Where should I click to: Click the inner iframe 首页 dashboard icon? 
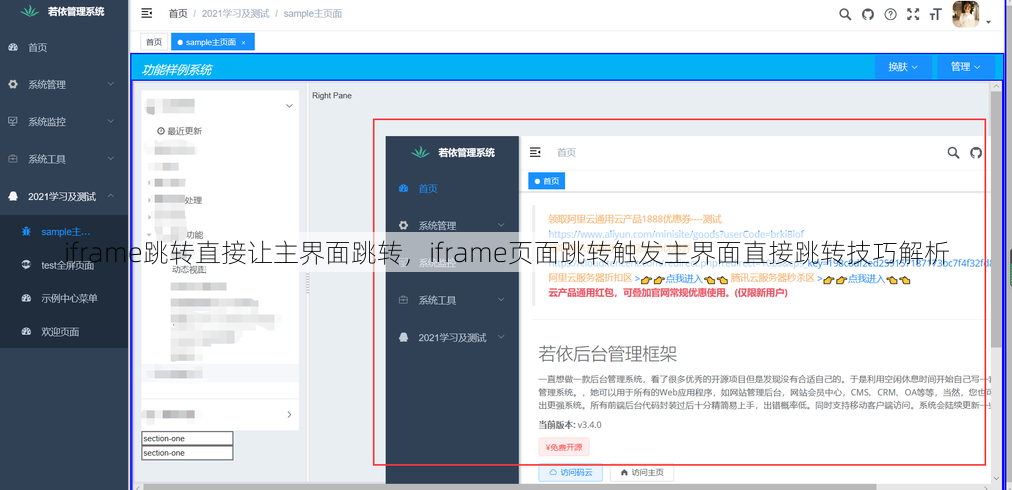(403, 189)
